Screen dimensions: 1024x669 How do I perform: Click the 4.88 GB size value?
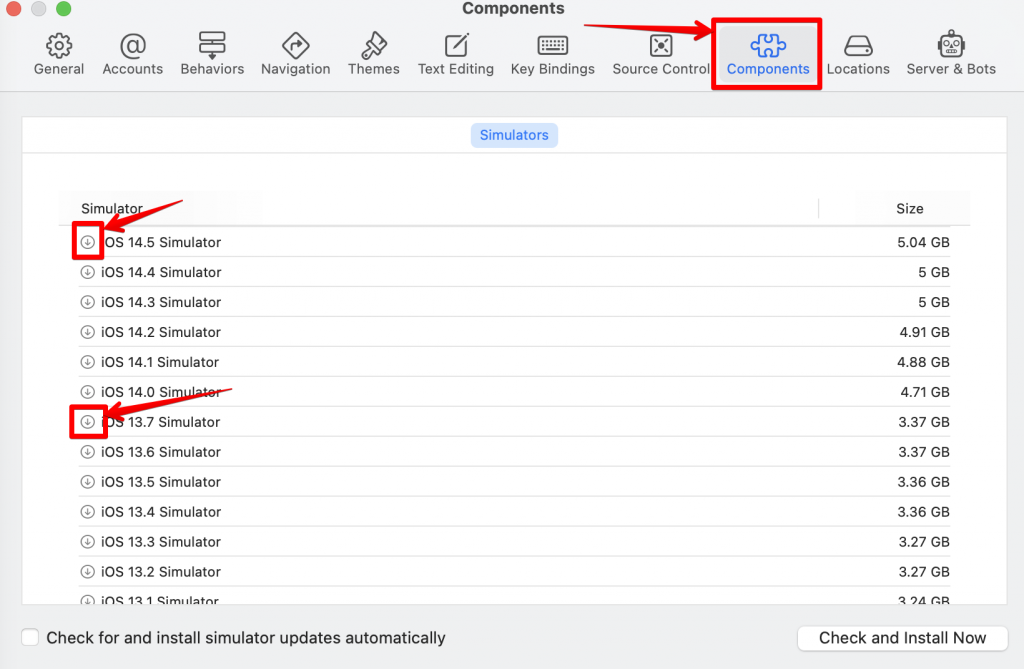(x=923, y=363)
